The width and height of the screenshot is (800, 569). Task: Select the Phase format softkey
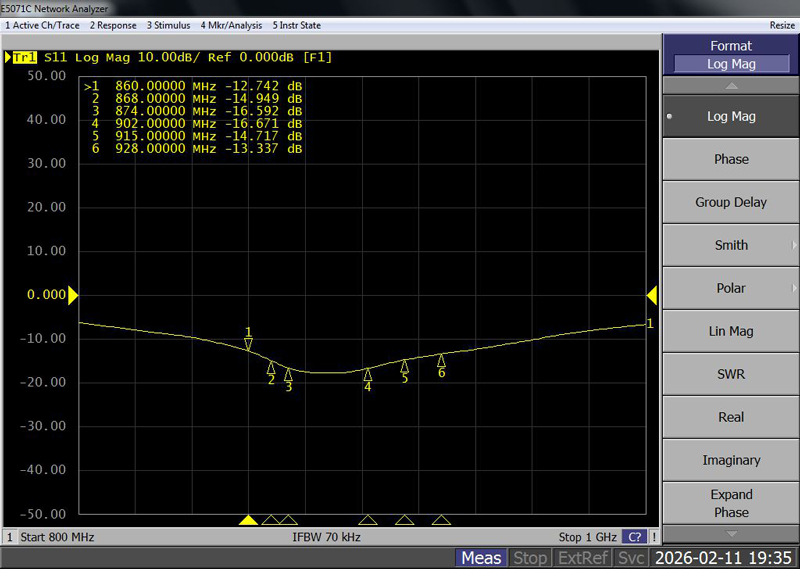point(731,159)
